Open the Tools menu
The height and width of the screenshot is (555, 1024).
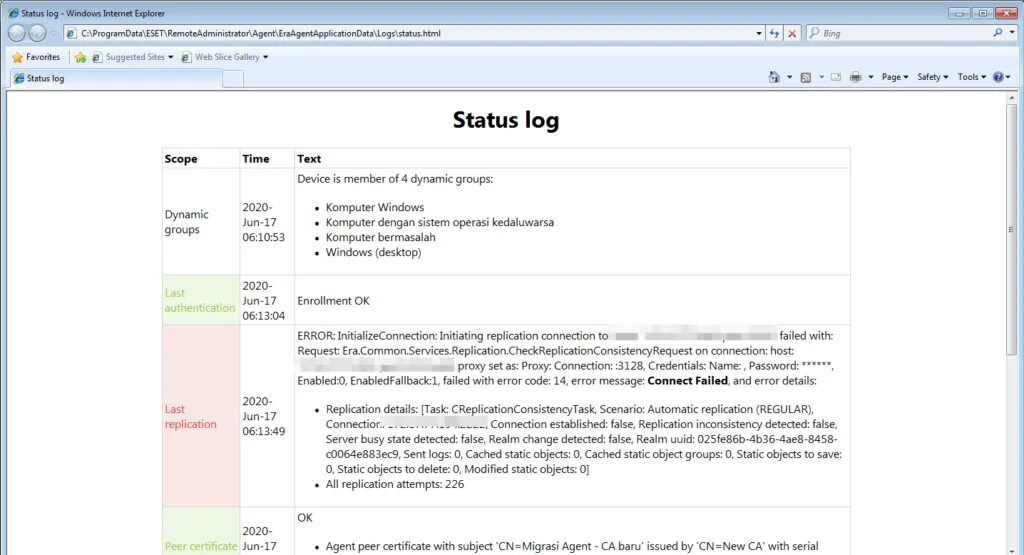coord(971,77)
